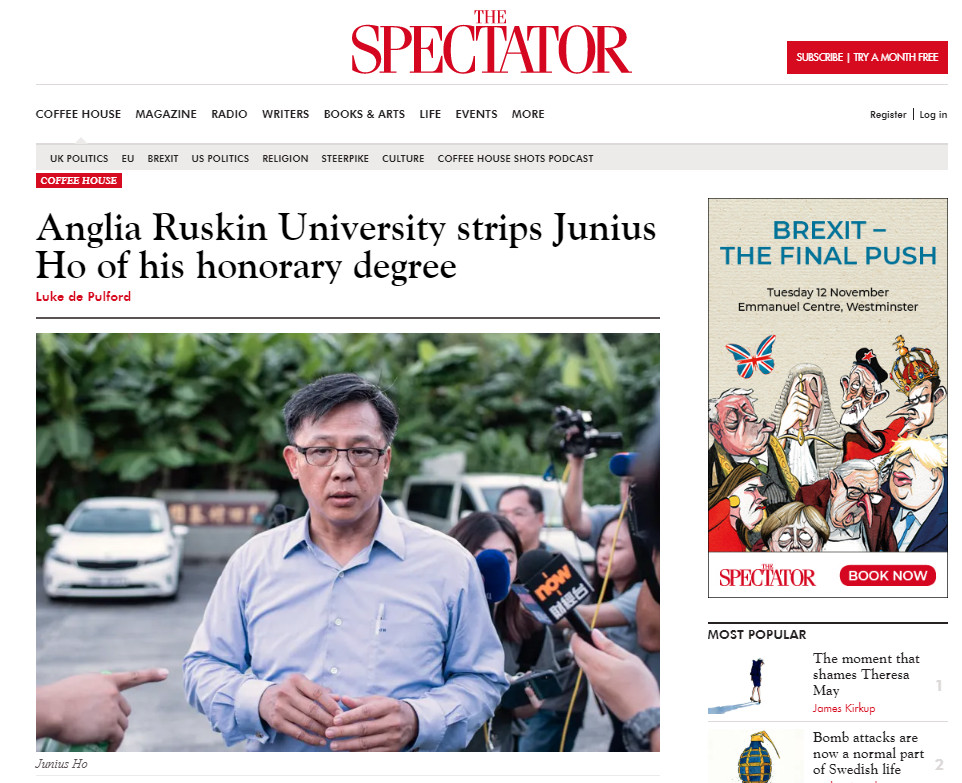Click Subscribe, try a month free button
Image resolution: width=962 pixels, height=783 pixels.
[x=866, y=57]
